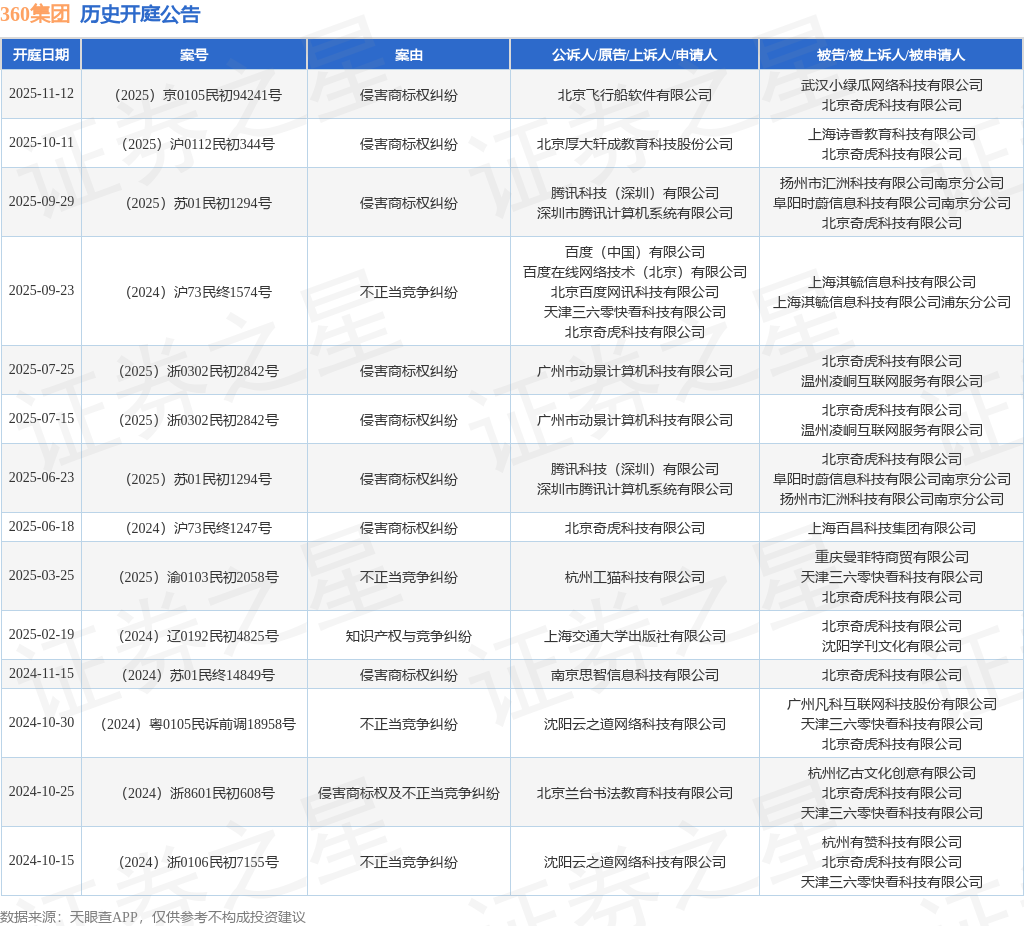Select the 案号 column header
This screenshot has width=1024, height=926.
(194, 55)
